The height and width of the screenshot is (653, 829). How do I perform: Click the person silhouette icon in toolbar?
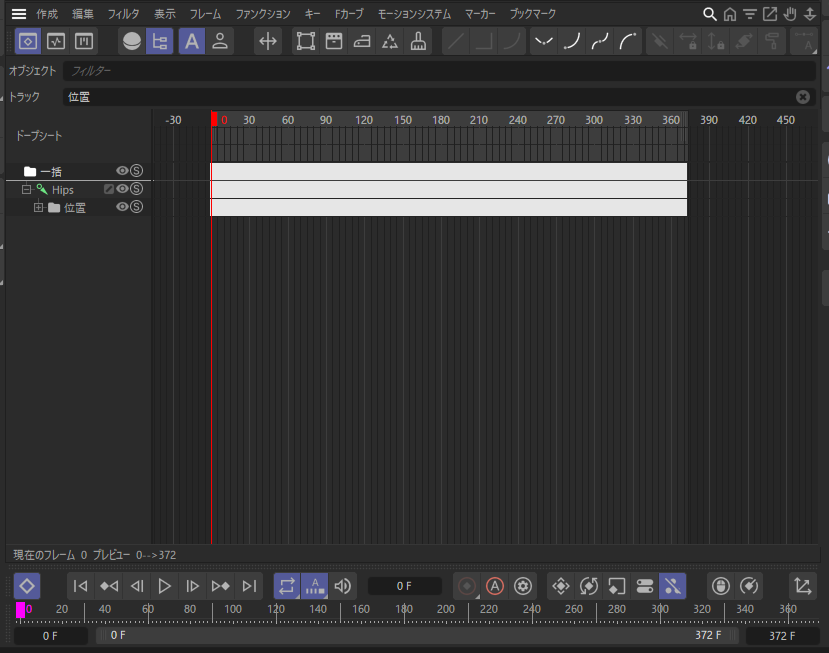[x=220, y=41]
